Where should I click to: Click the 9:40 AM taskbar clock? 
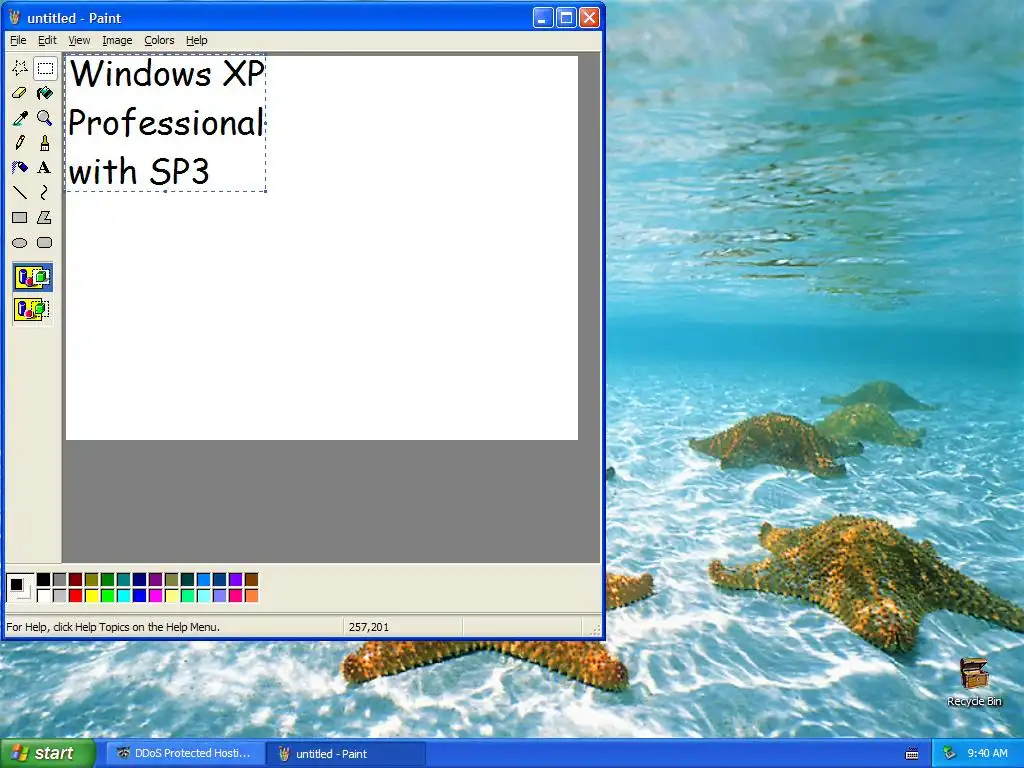click(987, 754)
